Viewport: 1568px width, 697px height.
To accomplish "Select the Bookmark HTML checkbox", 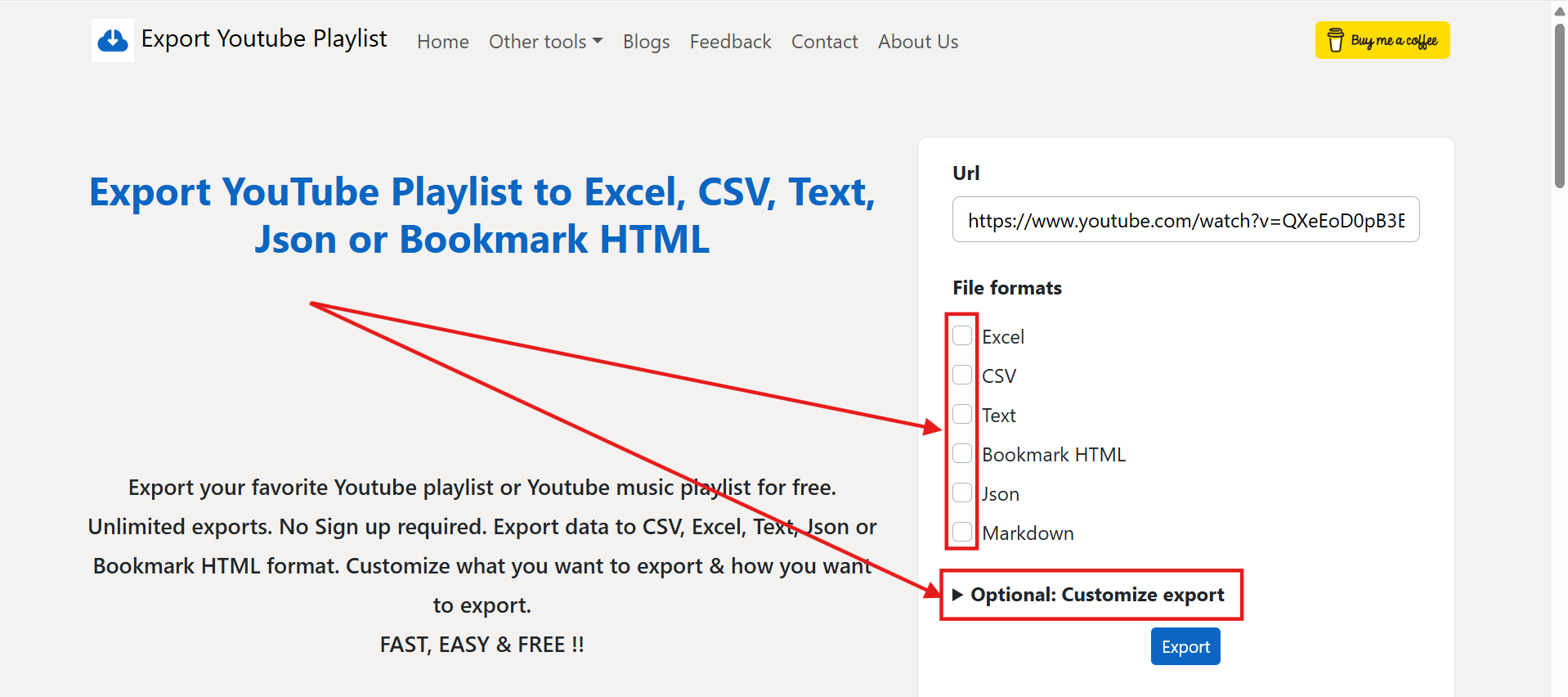I will 962,453.
